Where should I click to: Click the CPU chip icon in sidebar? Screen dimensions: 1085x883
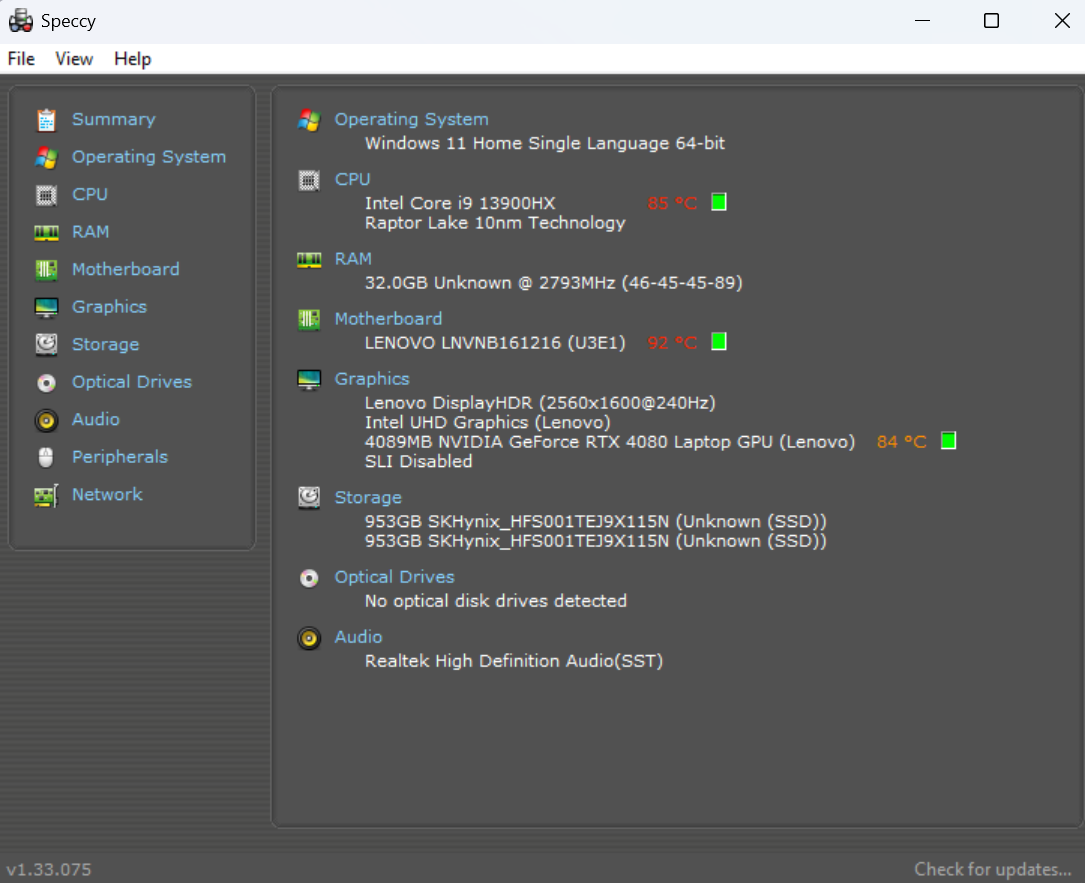click(46, 195)
